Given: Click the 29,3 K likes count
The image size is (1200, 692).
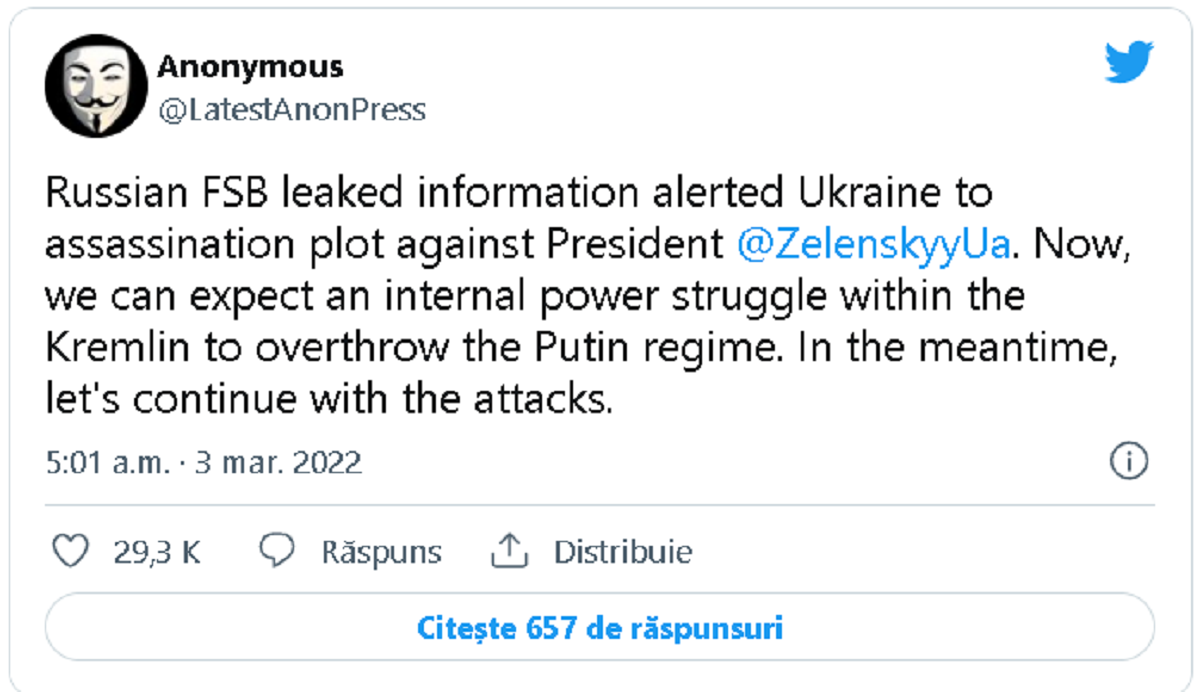Looking at the screenshot, I should tap(156, 552).
